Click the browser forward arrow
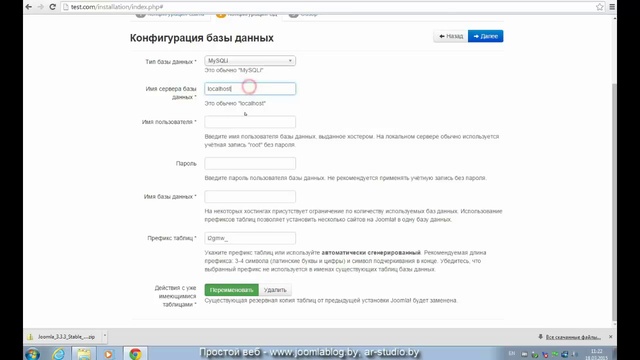The width and height of the screenshot is (640, 360). click(x=40, y=7)
